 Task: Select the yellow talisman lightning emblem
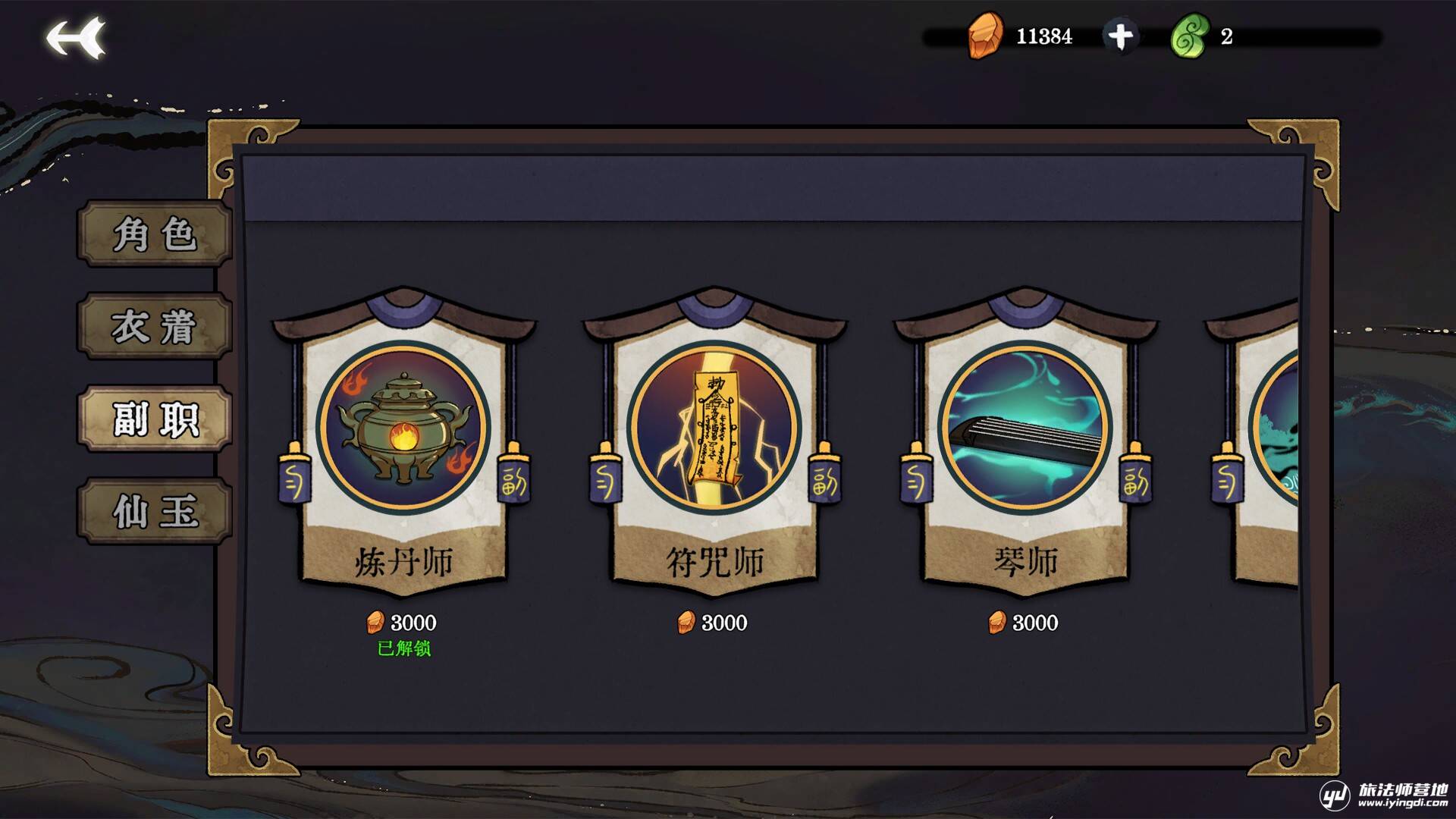(x=714, y=427)
